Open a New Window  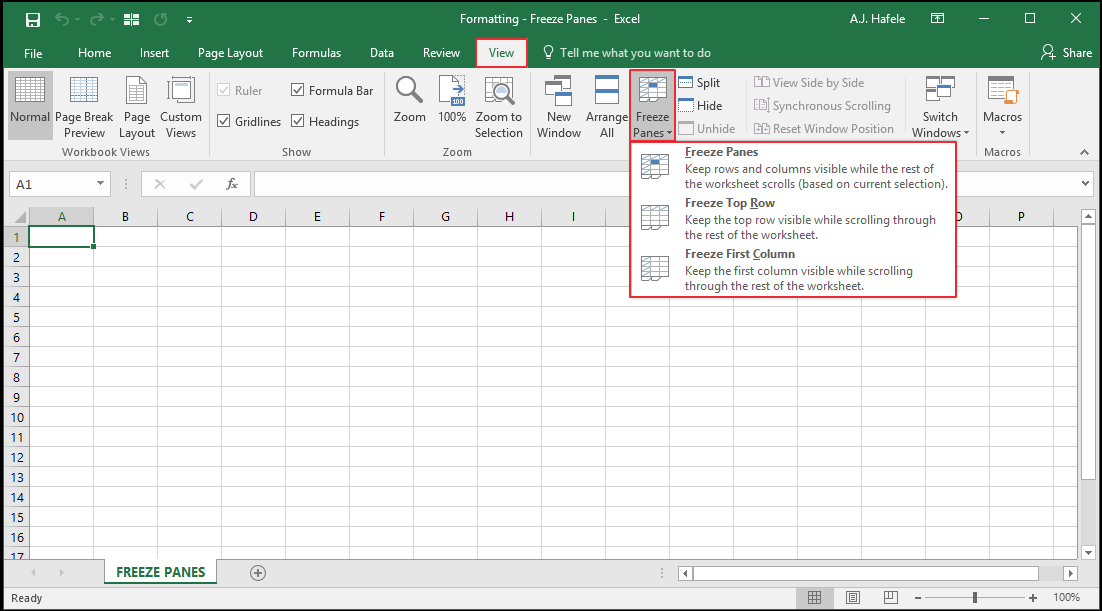559,105
